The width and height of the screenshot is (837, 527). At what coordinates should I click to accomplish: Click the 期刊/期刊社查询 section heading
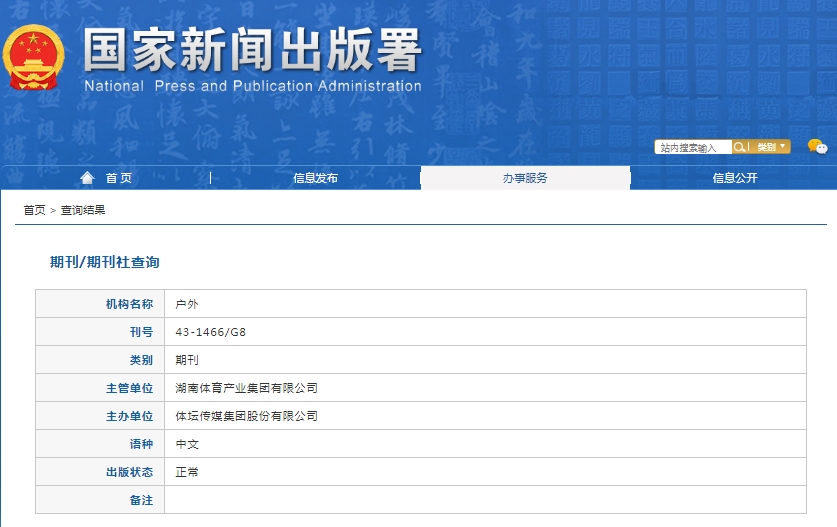pos(105,262)
